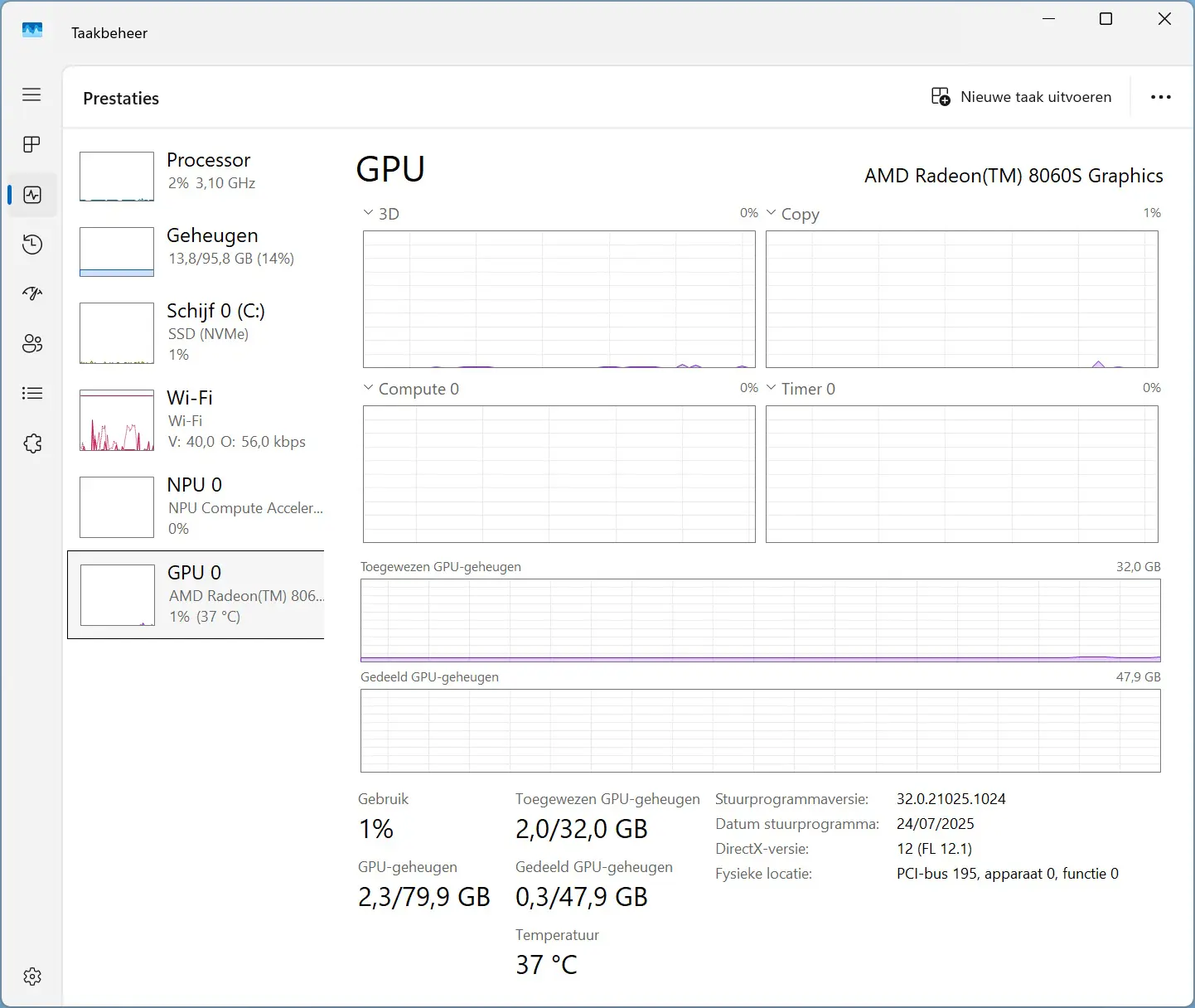Select the Processor performance entry
Viewport: 1195px width, 1008px height.
tap(196, 176)
